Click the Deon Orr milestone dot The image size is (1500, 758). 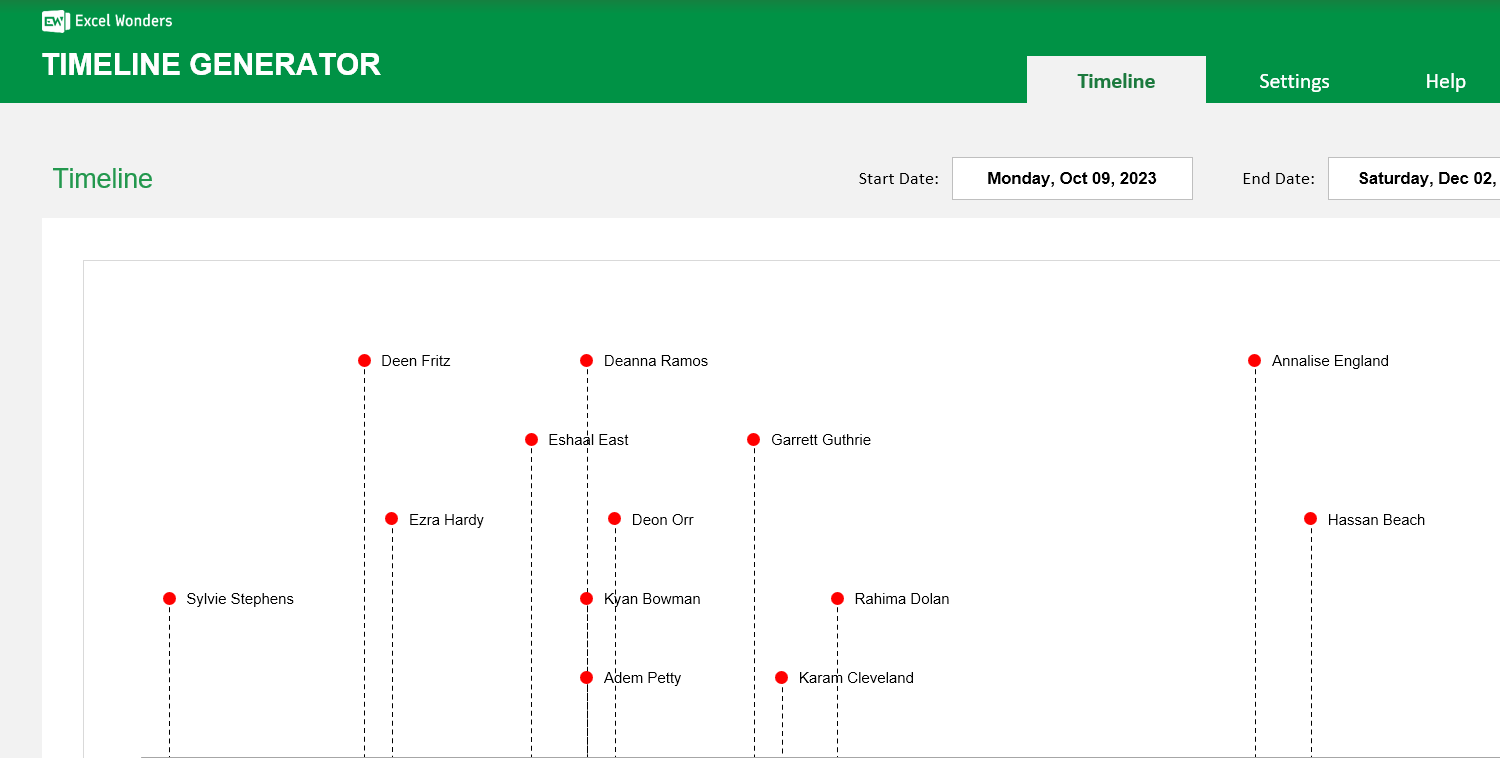coord(614,518)
